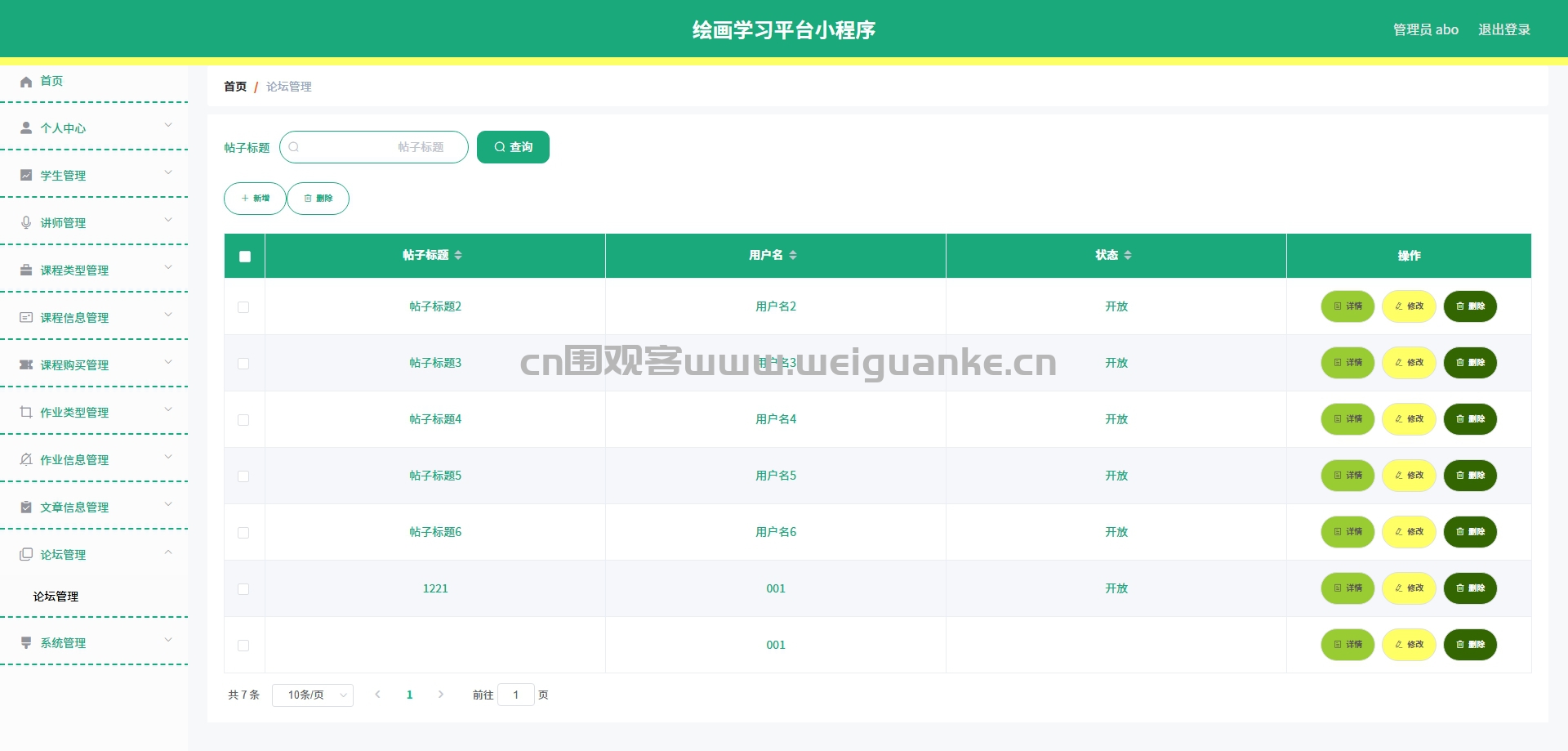Image resolution: width=1568 pixels, height=751 pixels.
Task: Click the briefcase icon for 课程类型管理
Action: 26,270
